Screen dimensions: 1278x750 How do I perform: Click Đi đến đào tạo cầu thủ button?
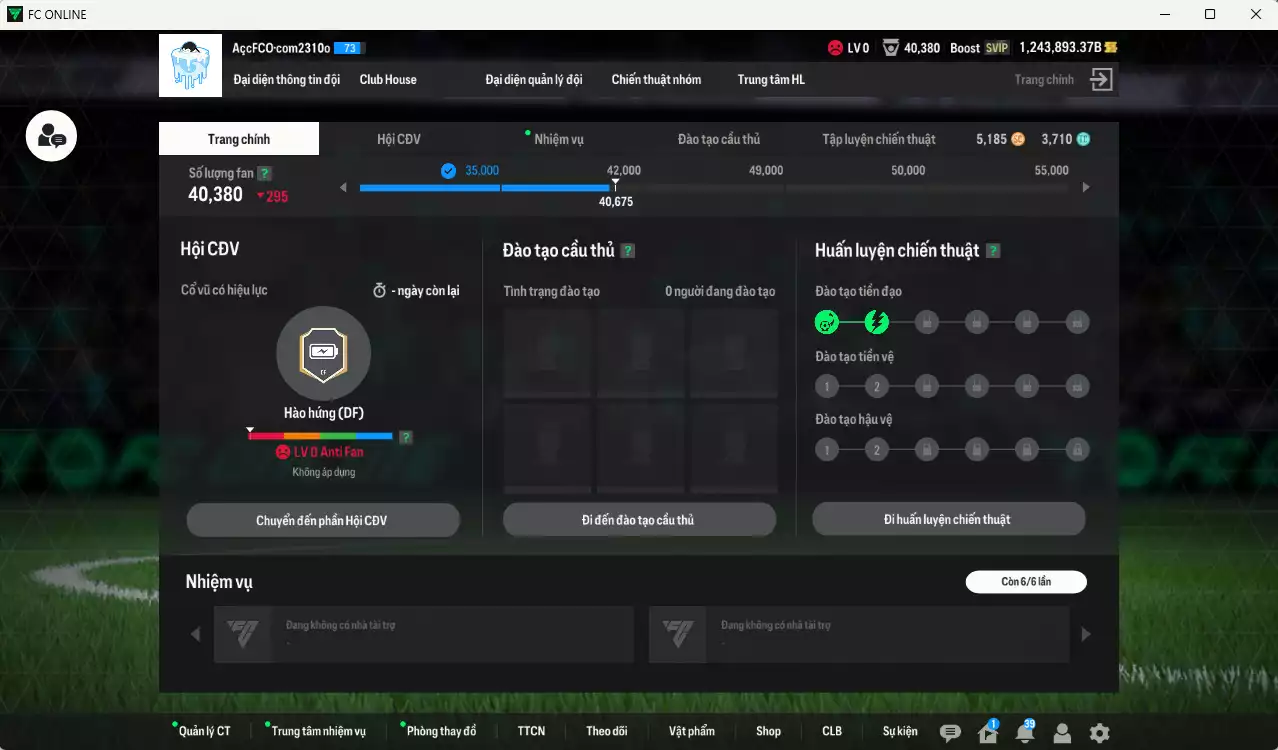(x=639, y=520)
